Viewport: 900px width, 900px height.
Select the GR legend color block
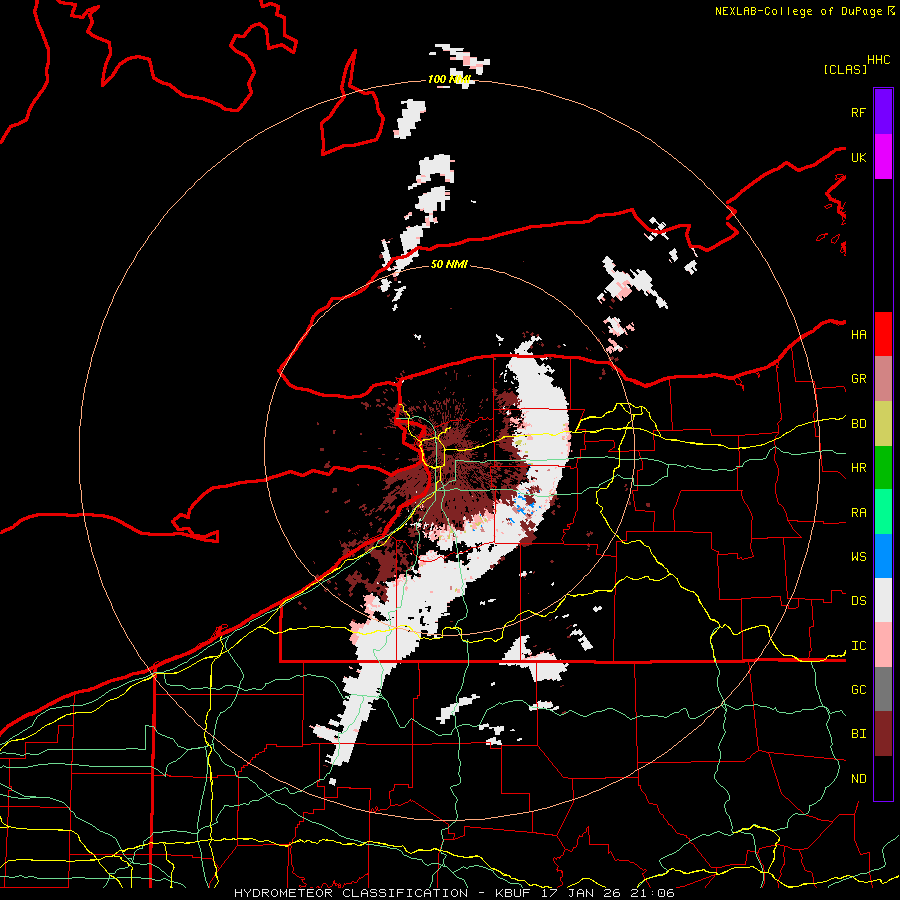tap(883, 379)
